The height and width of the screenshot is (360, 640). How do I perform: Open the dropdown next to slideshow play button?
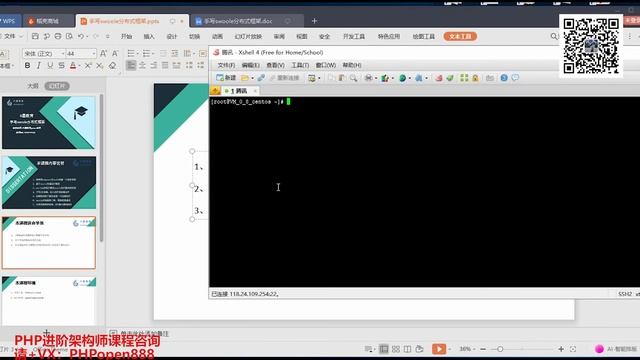click(x=449, y=349)
